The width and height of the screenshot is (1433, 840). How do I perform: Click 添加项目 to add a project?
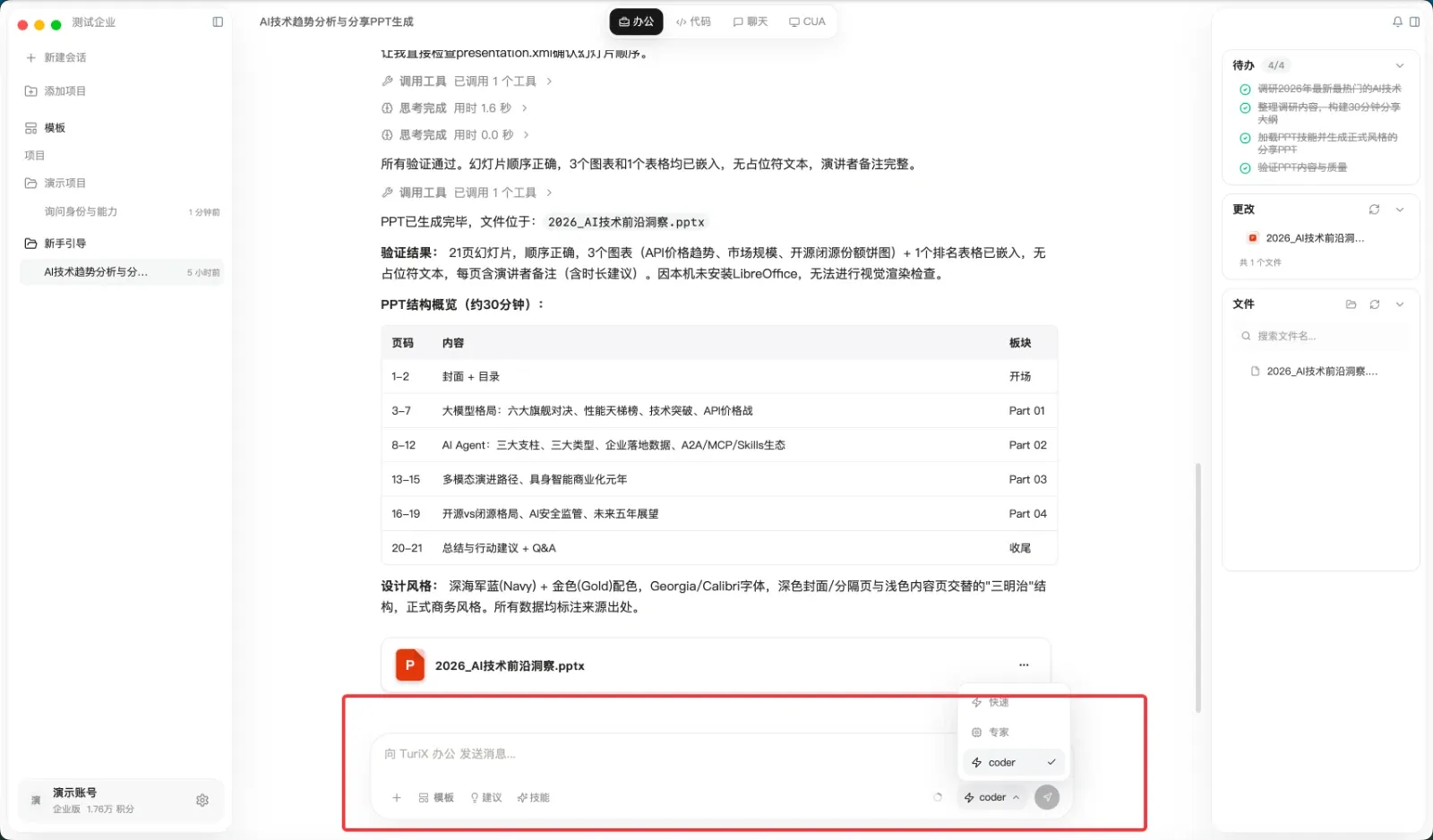pos(56,91)
